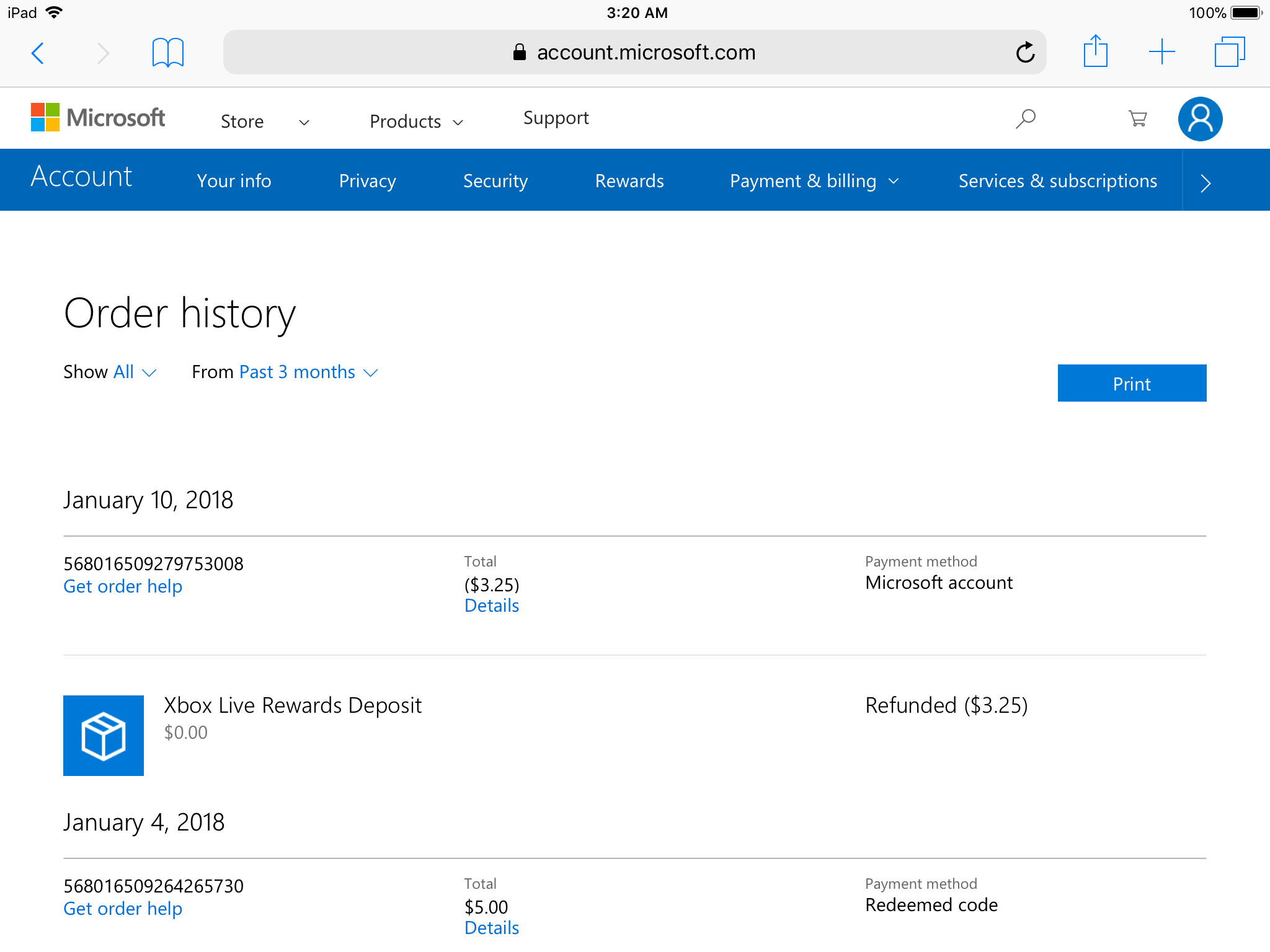
Task: Add a new tab with the plus icon
Action: point(1161,52)
